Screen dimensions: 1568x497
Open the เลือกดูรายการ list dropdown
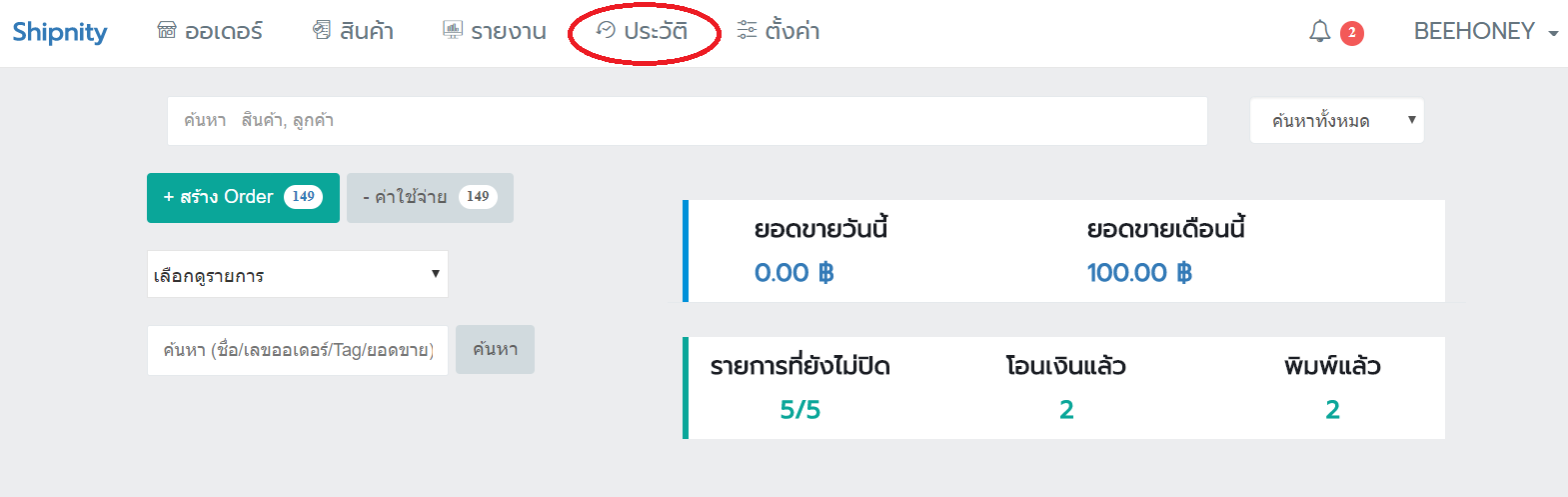[298, 274]
